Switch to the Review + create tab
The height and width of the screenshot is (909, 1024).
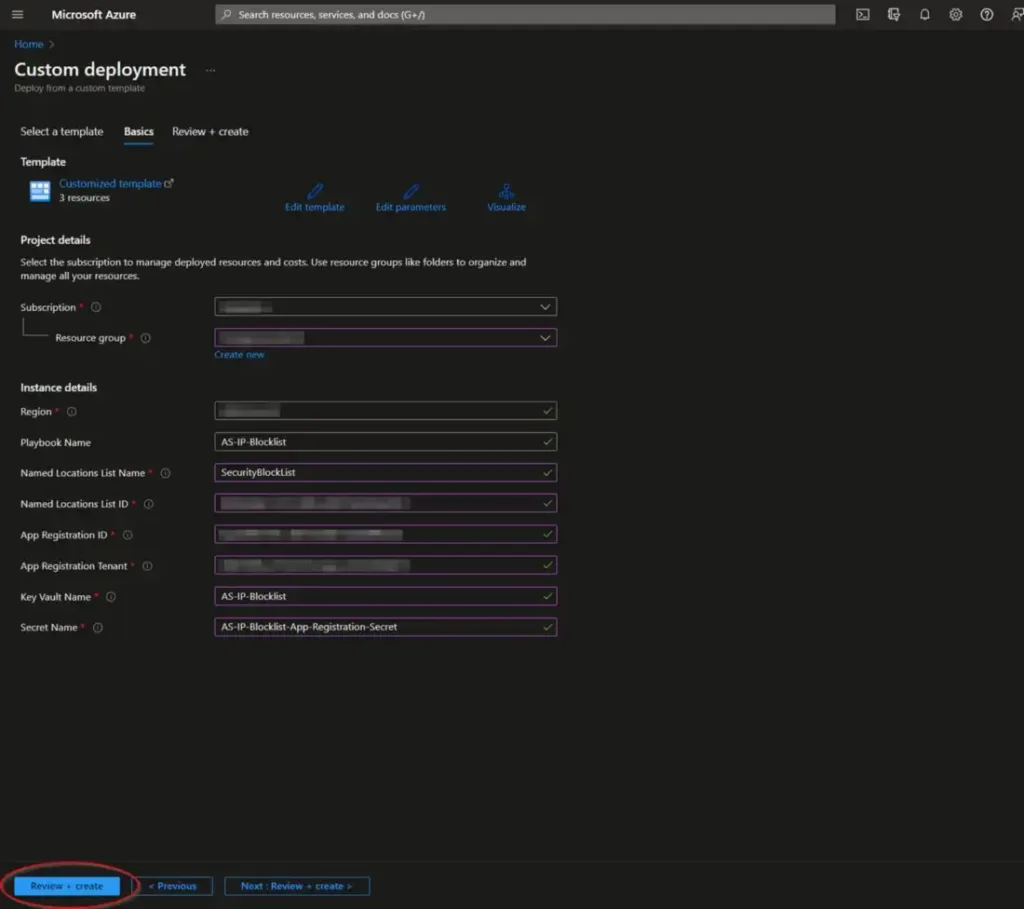click(210, 132)
